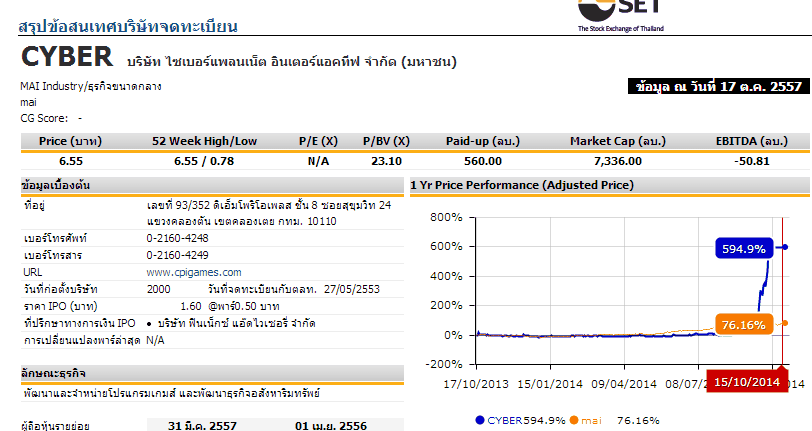Viewport: 812px width, 431px height.
Task: Click the 09/04/2014 chart axis date
Action: click(x=624, y=384)
